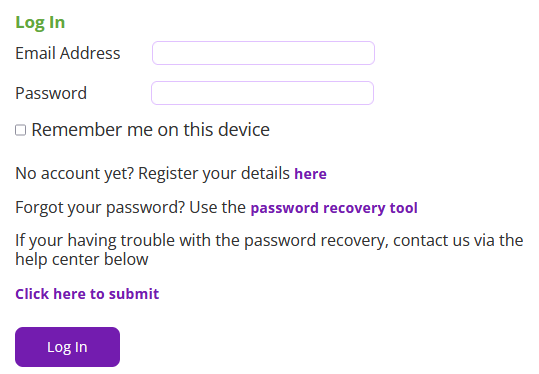Open the register details 'here' link
The image size is (539, 374).
(x=310, y=174)
